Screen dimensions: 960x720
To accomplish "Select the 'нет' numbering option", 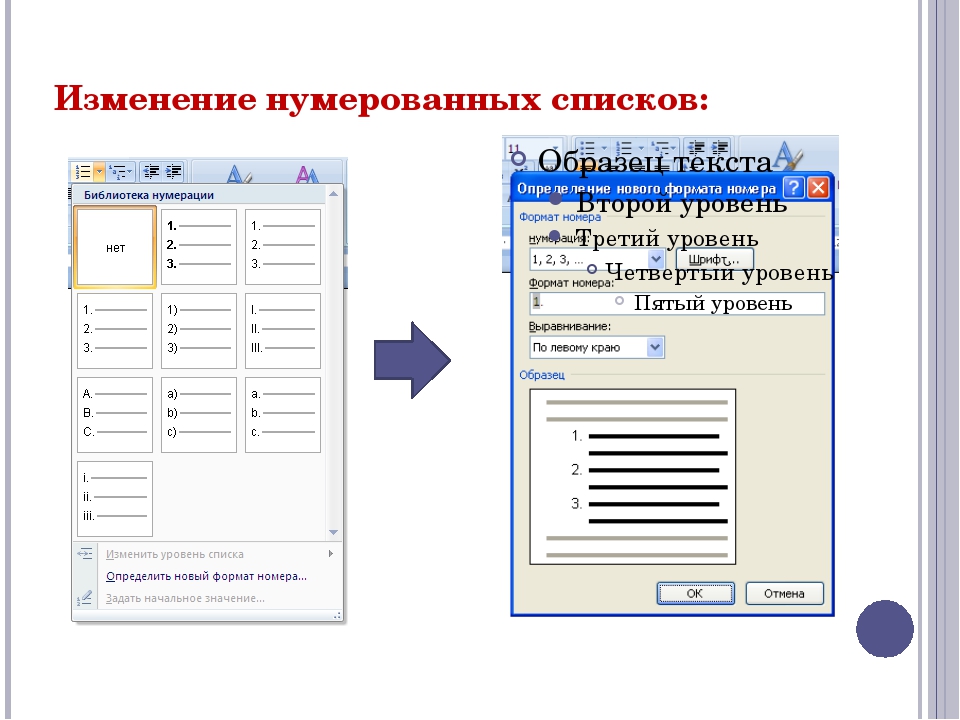I will pyautogui.click(x=115, y=247).
